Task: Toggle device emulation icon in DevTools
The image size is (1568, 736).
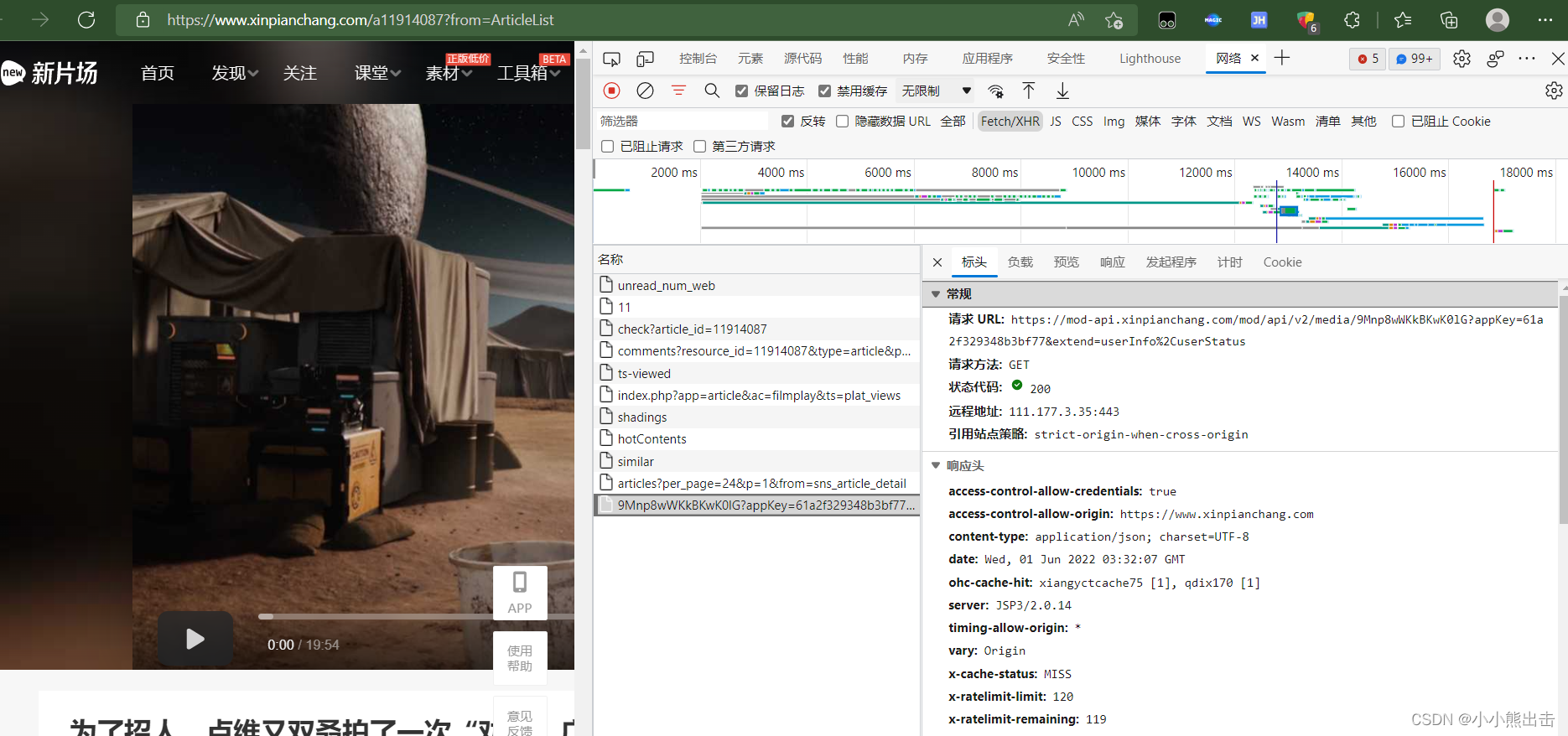Action: pos(645,59)
